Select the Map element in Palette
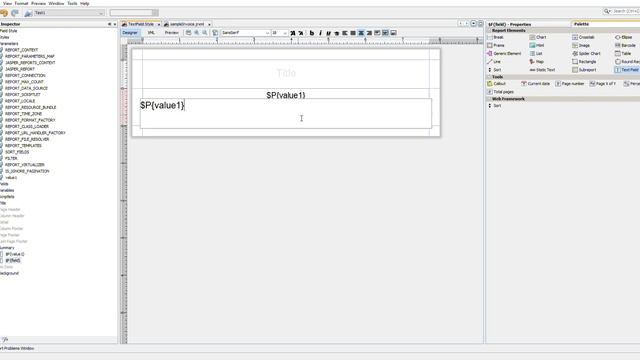 (x=537, y=62)
